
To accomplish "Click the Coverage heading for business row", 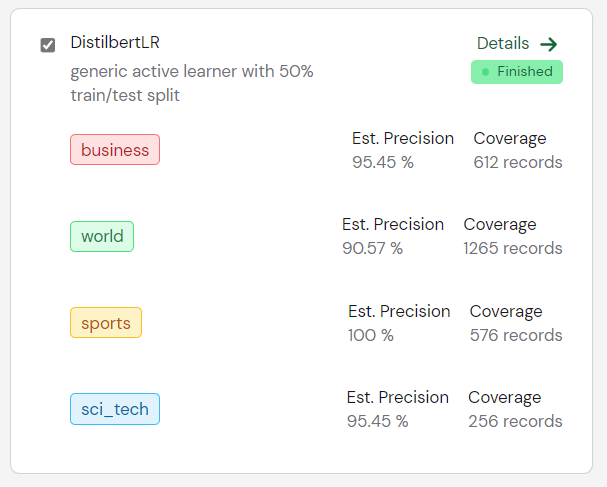I will [510, 139].
